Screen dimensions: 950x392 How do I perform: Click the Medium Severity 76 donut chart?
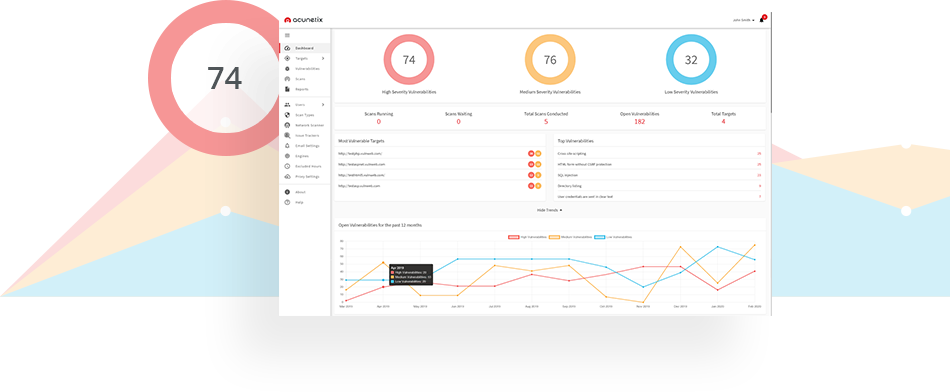pos(550,60)
